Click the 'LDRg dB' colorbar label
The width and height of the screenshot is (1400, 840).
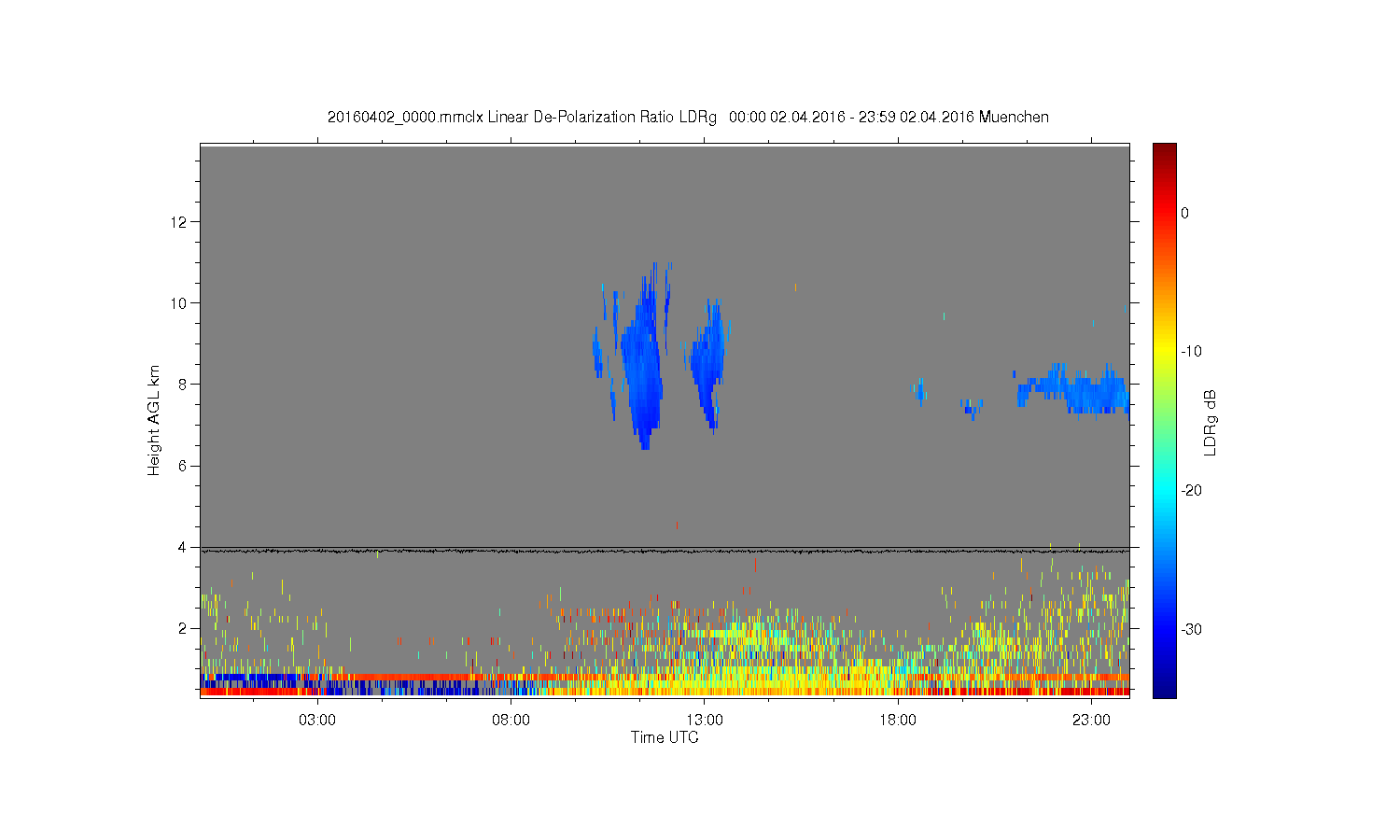(1211, 422)
